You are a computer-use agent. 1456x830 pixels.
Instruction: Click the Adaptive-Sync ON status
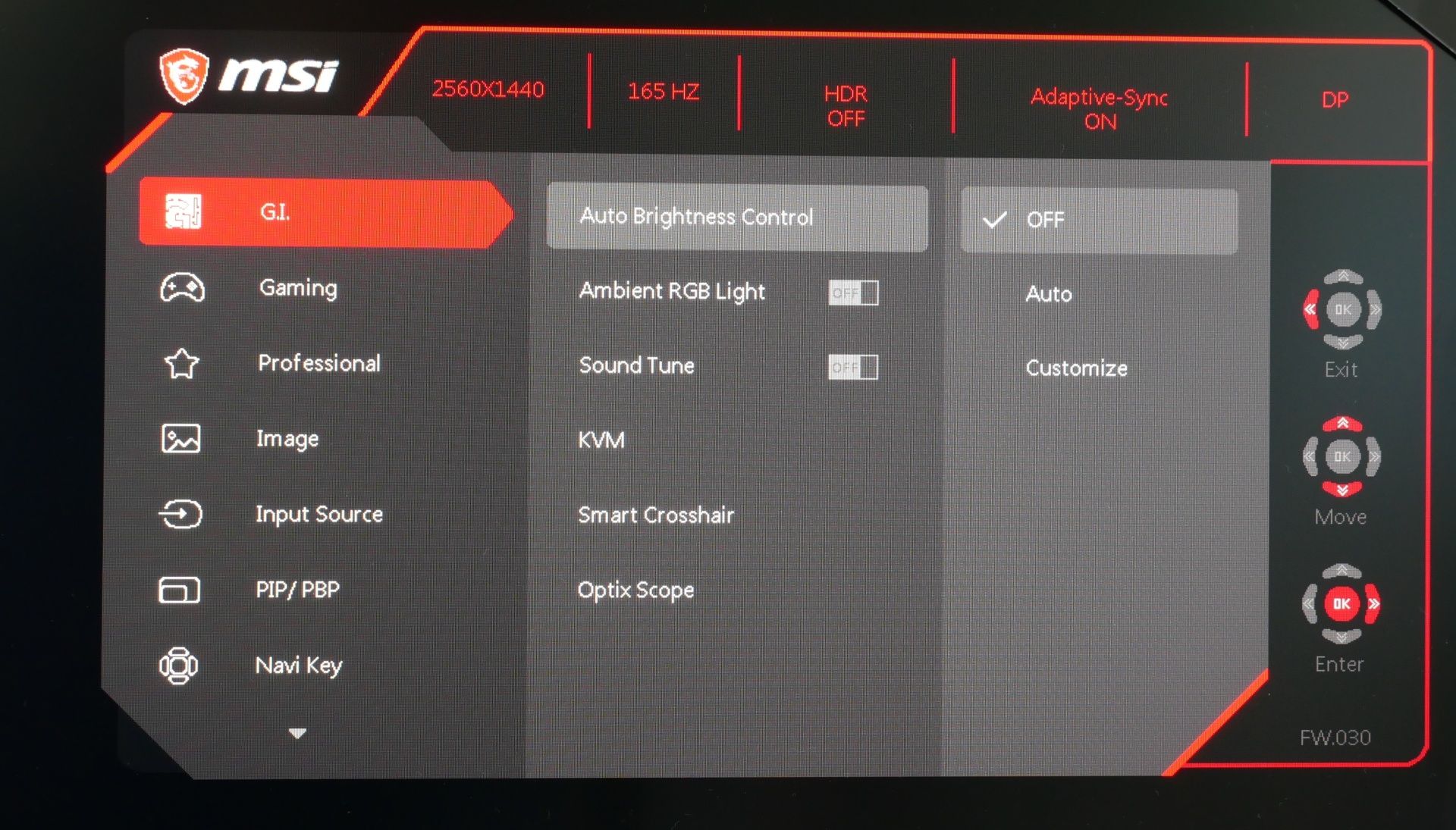pos(1099,109)
